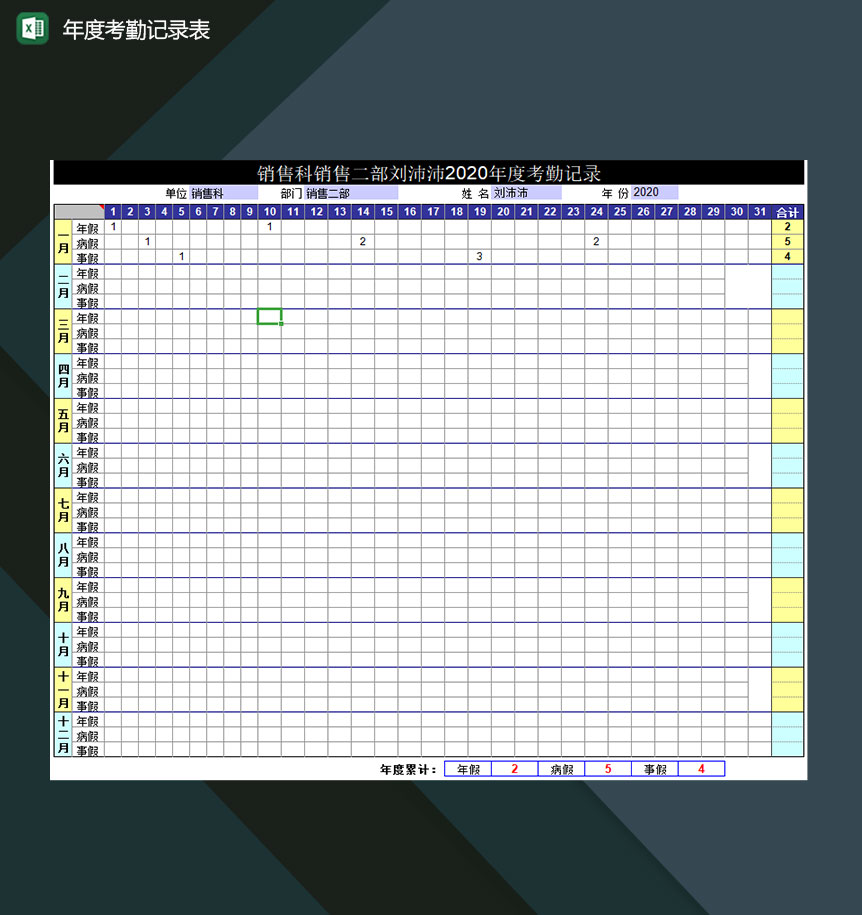The width and height of the screenshot is (862, 915).
Task: Select the red 病假 total showing 5
Action: click(605, 769)
